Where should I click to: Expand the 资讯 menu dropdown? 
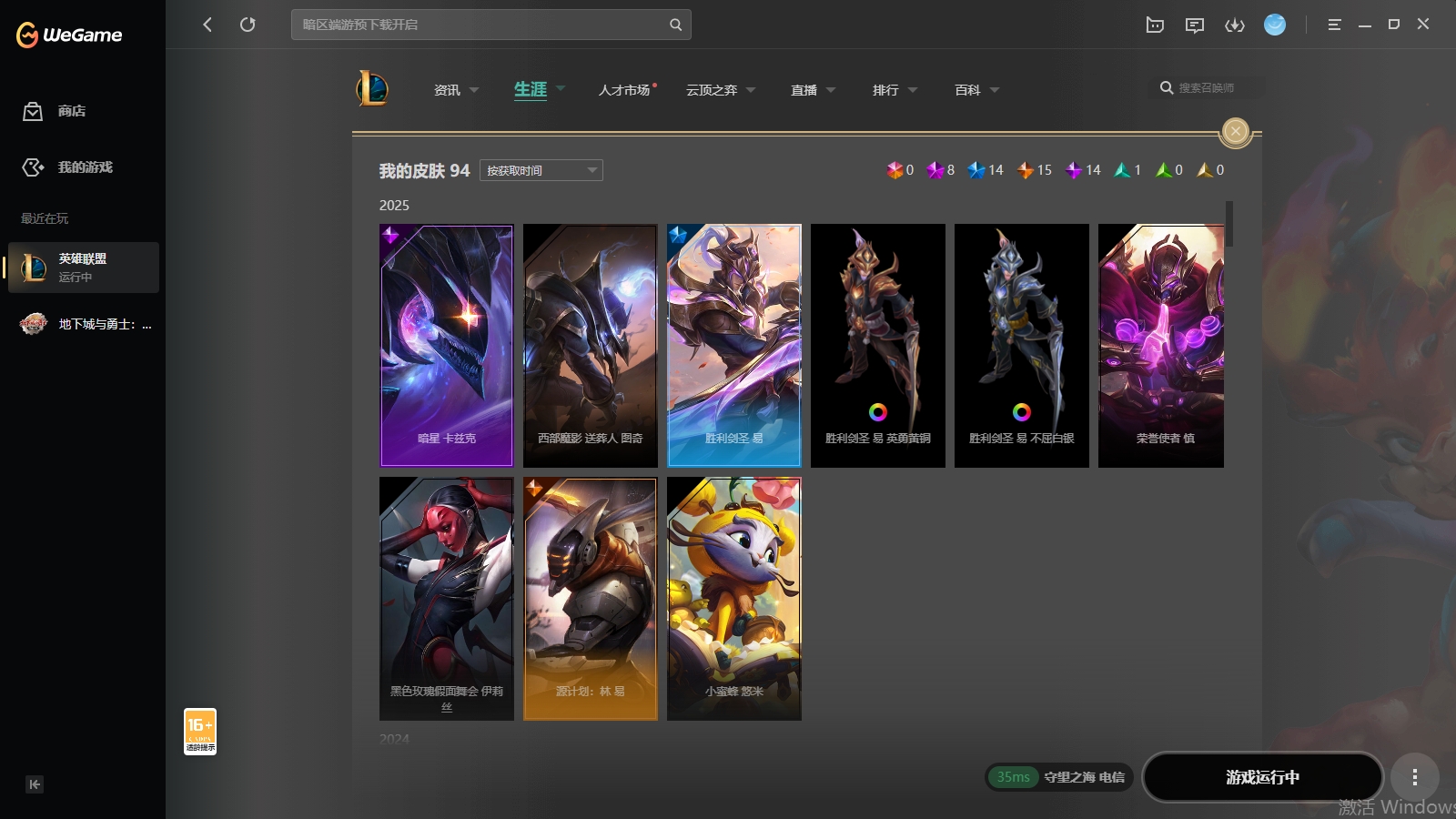coord(456,90)
